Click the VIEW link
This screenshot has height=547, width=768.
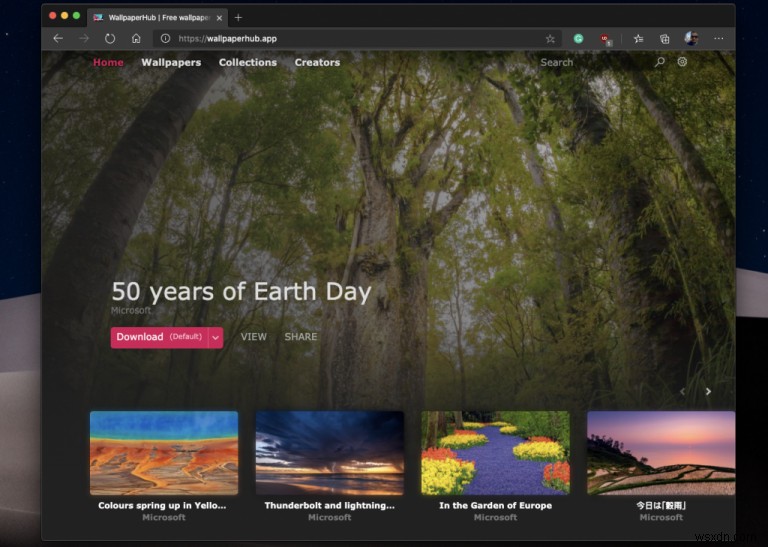(254, 337)
